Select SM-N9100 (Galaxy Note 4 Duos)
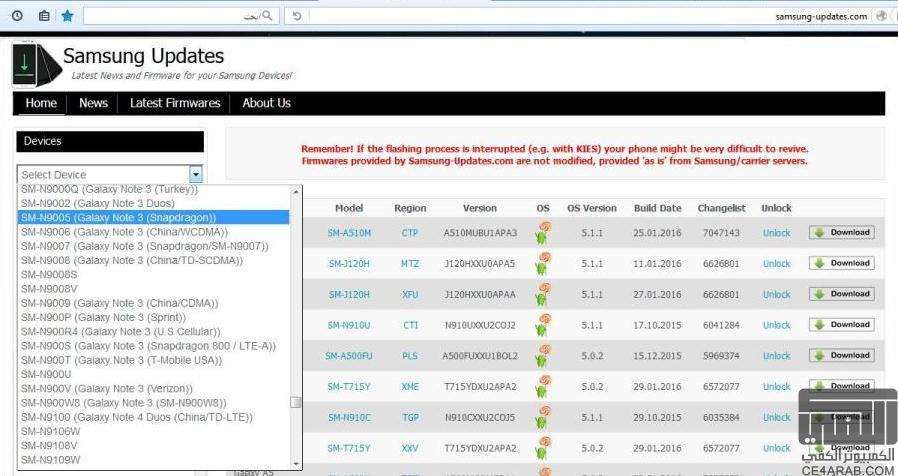Viewport: 898px width, 476px height. coord(153,417)
